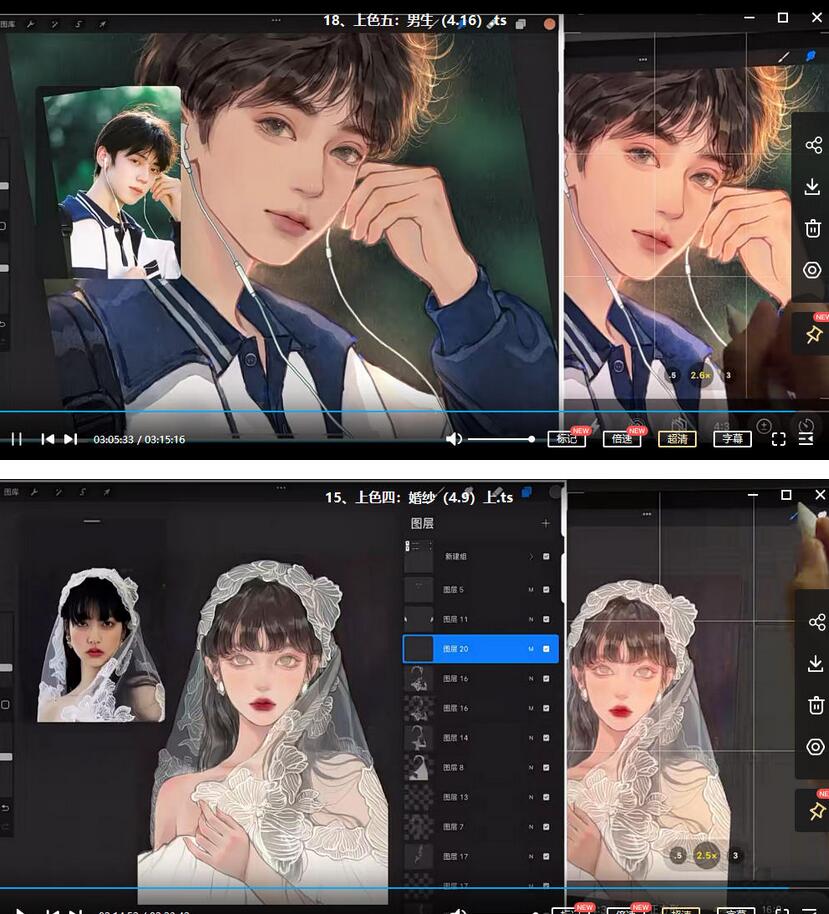Mute the top player's speaker icon

coord(454,439)
